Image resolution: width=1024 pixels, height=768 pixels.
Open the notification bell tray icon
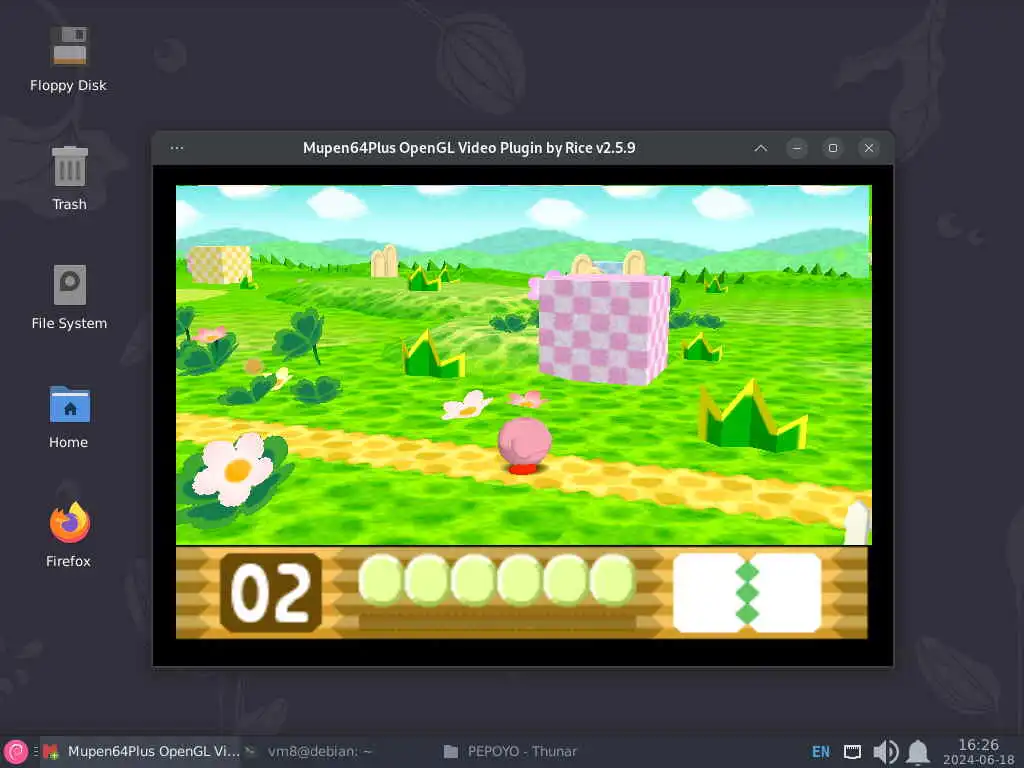click(918, 752)
